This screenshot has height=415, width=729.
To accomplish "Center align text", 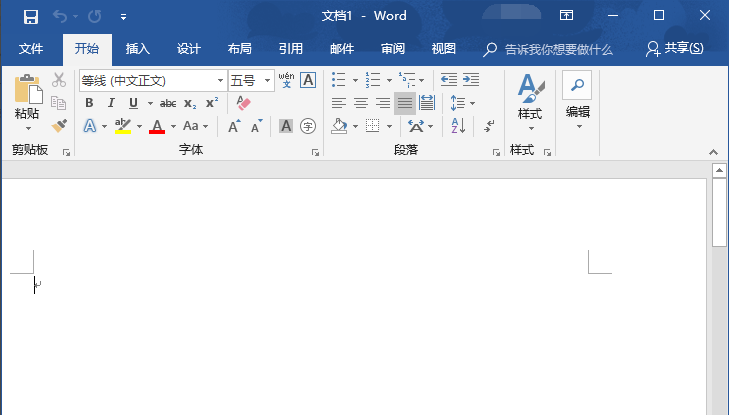I will click(x=361, y=103).
